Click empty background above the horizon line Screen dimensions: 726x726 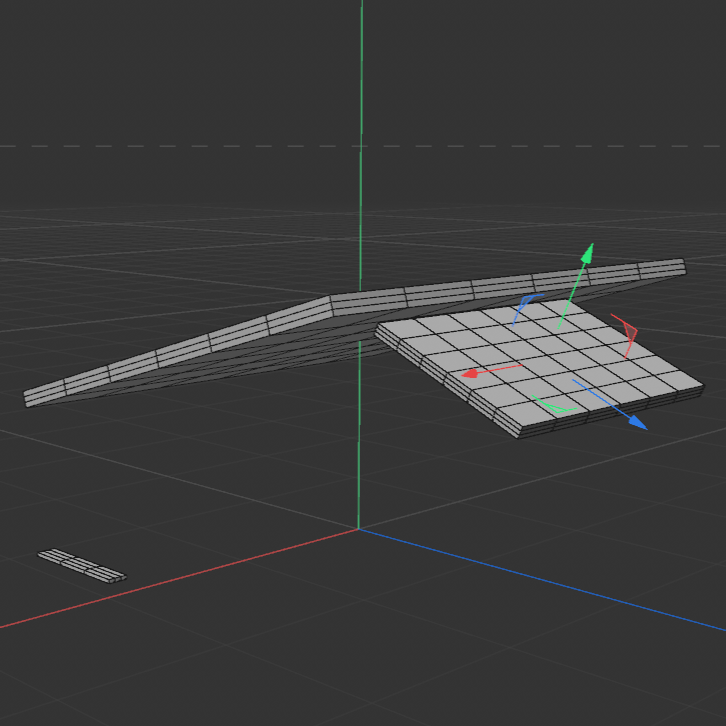[180, 70]
